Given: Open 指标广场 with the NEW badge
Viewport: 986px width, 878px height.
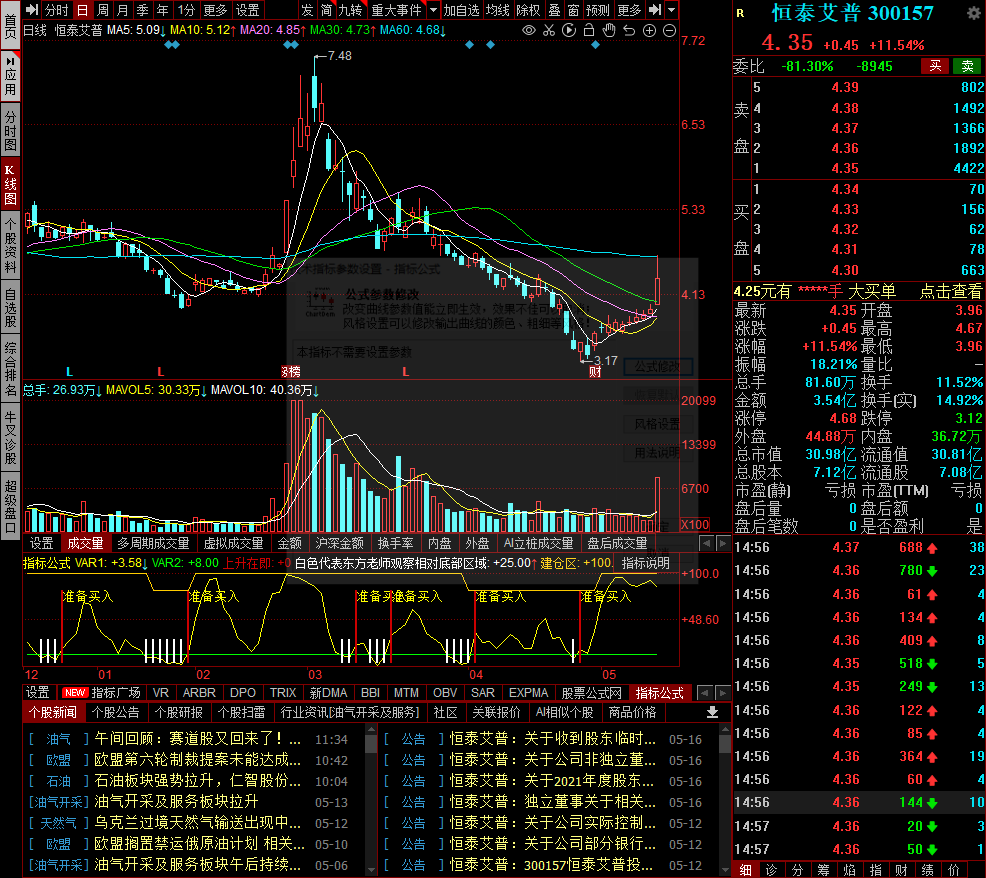Looking at the screenshot, I should point(101,692).
